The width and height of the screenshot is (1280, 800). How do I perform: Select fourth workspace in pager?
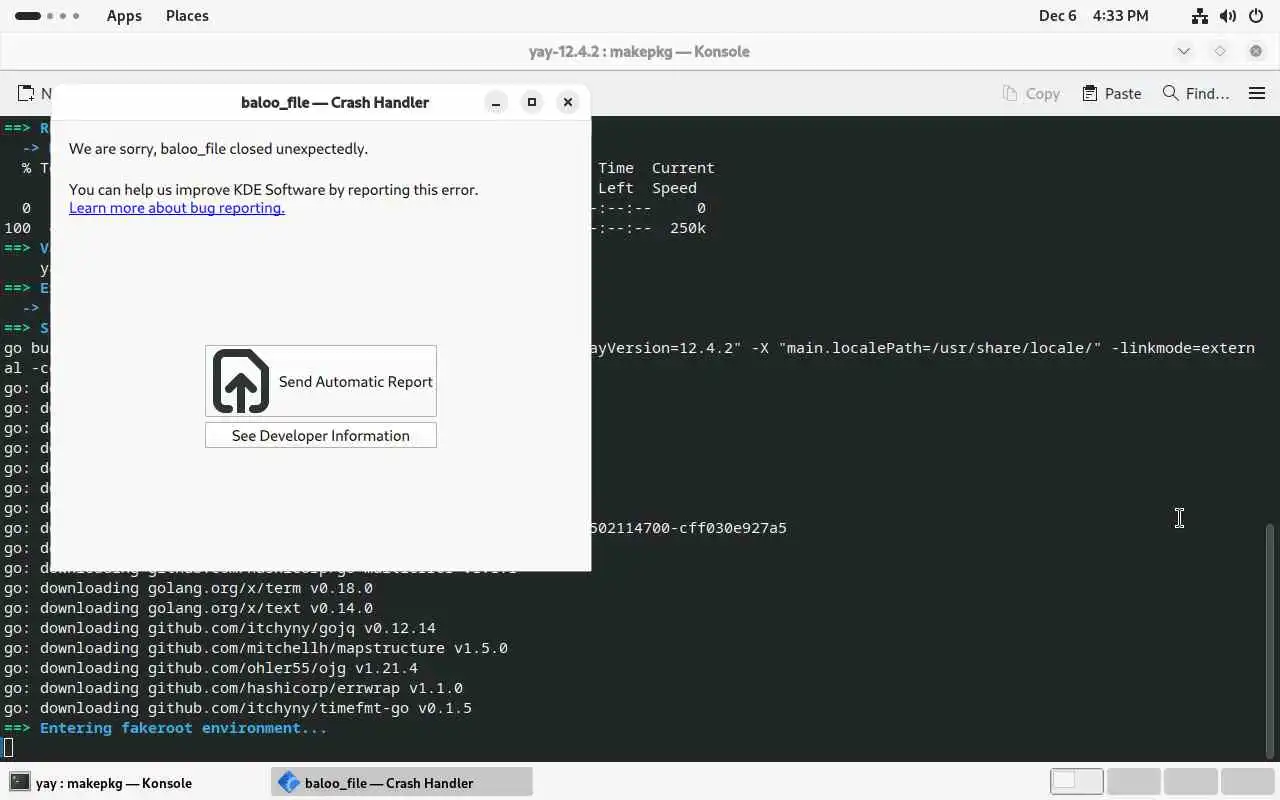[1247, 781]
